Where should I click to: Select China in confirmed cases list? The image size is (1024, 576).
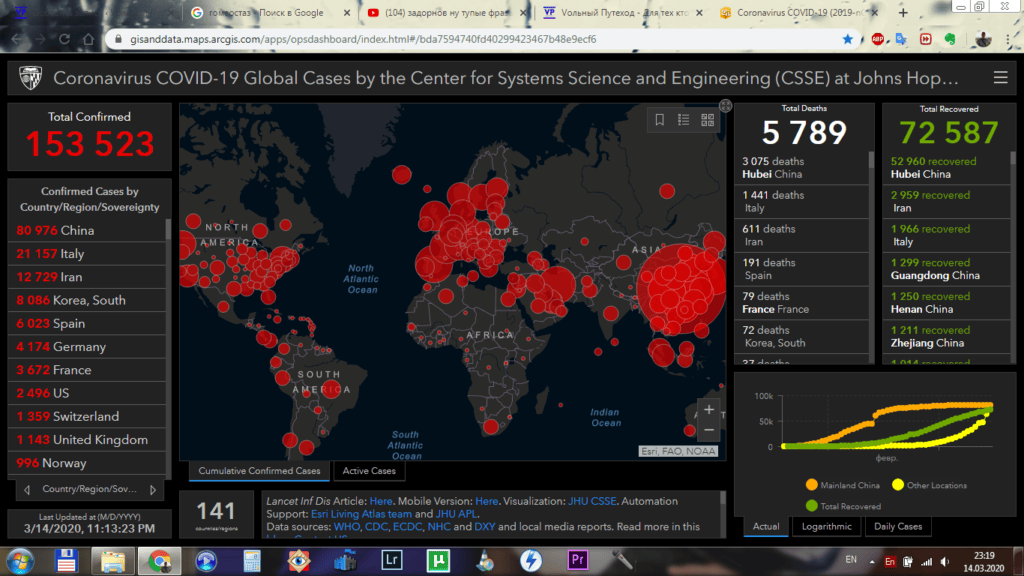pos(88,230)
